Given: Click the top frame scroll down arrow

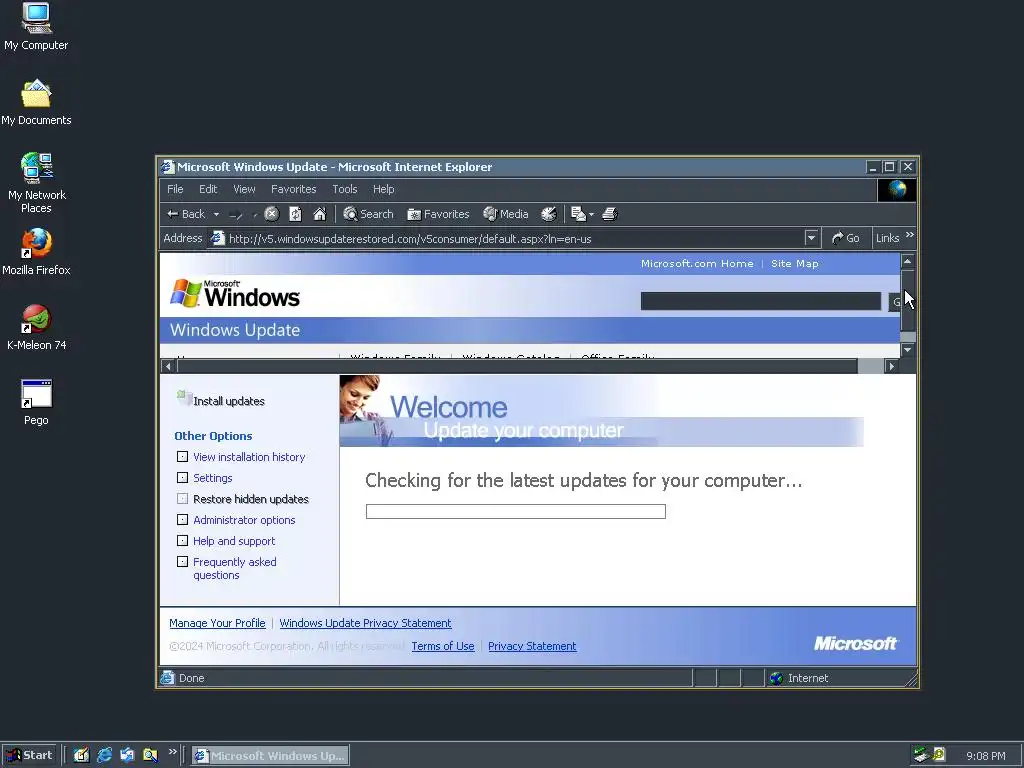Looking at the screenshot, I should (908, 349).
